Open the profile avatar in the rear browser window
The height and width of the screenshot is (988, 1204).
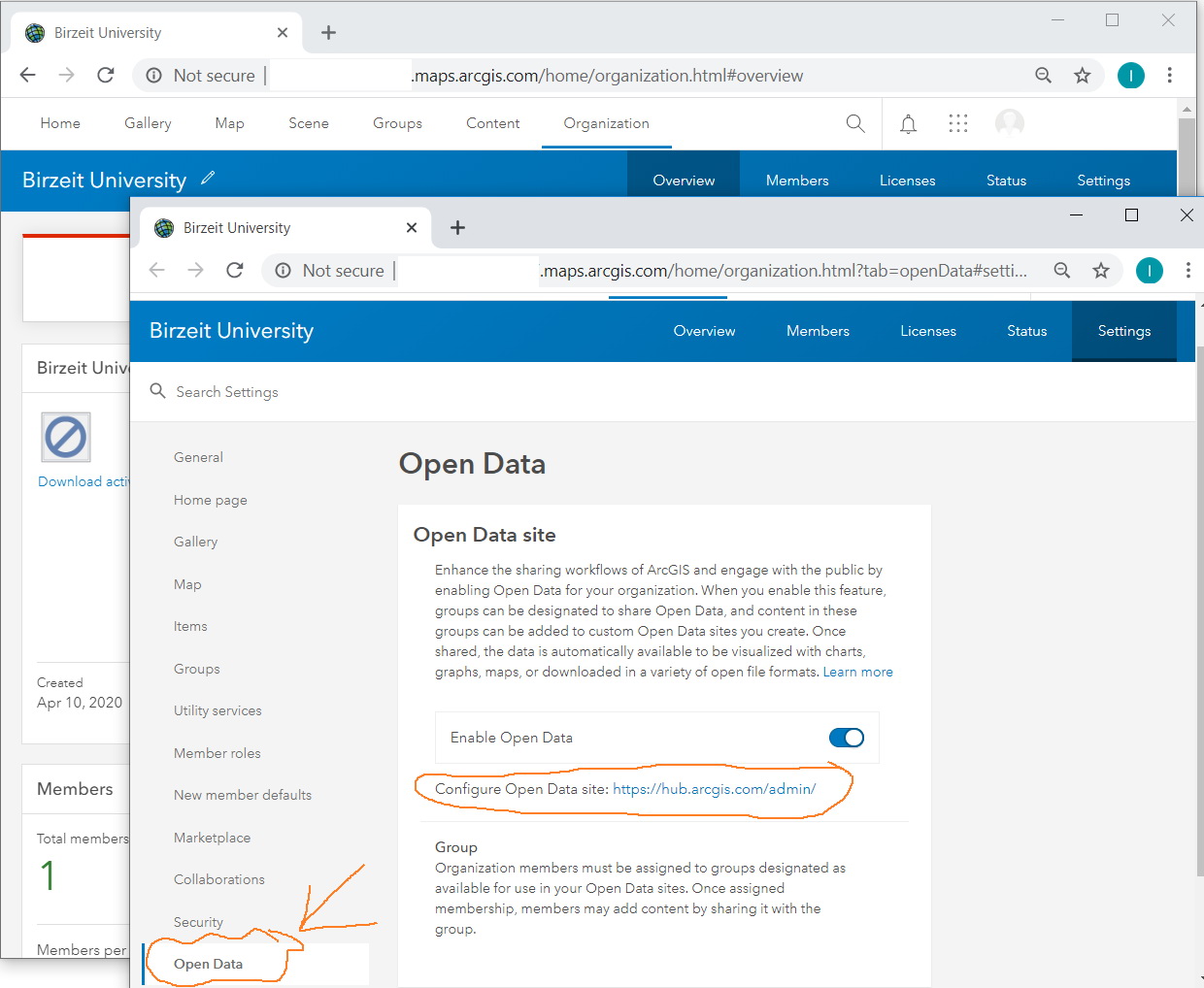pos(1131,75)
